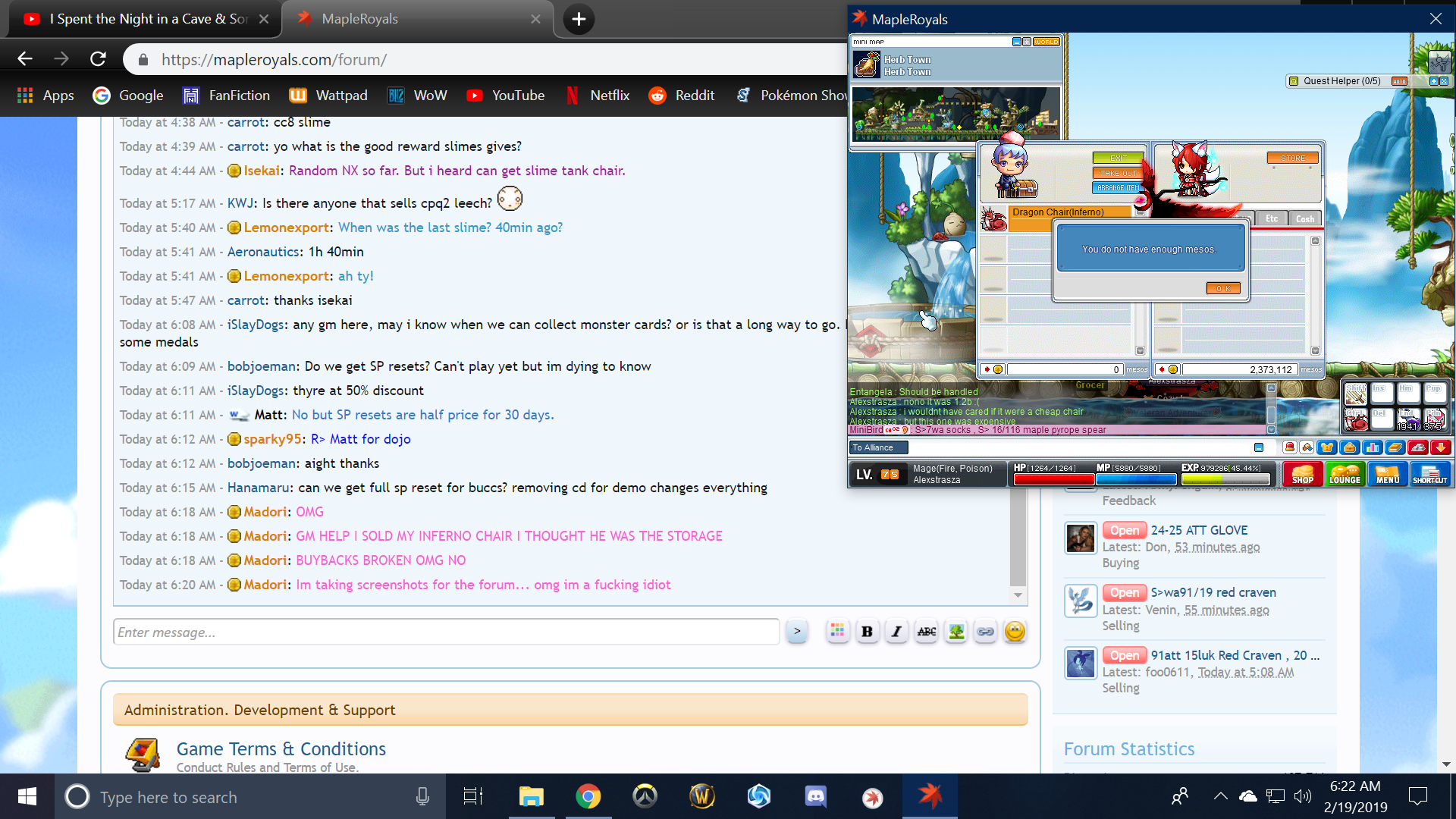Open the game Menu button
The height and width of the screenshot is (819, 1456).
pyautogui.click(x=1387, y=474)
